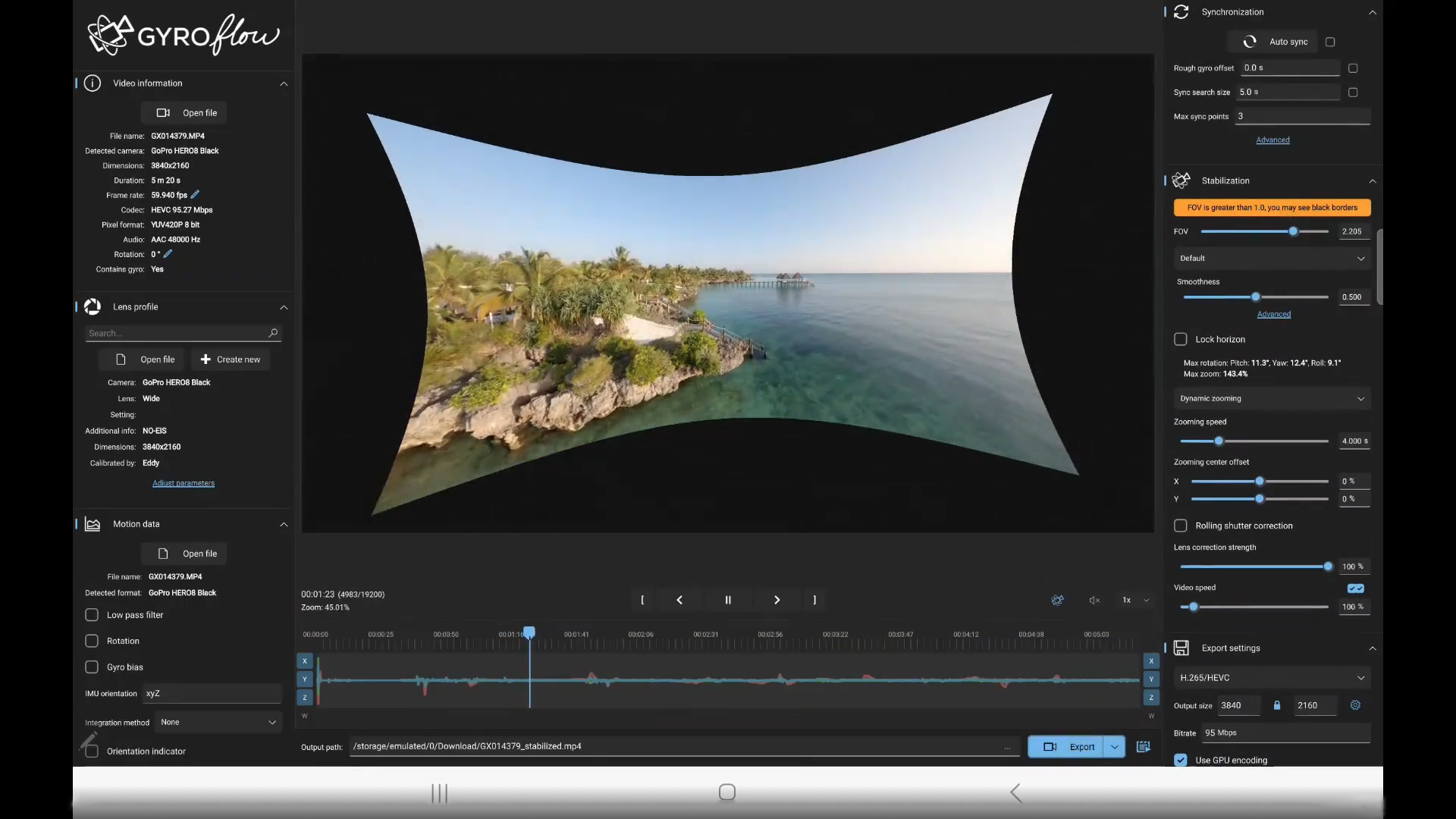This screenshot has height=819, width=1456.
Task: Mute the video audio
Action: click(x=1094, y=600)
